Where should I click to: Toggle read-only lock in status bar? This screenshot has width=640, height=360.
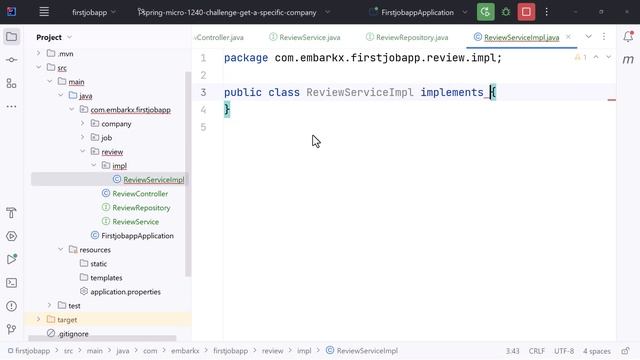coord(625,351)
